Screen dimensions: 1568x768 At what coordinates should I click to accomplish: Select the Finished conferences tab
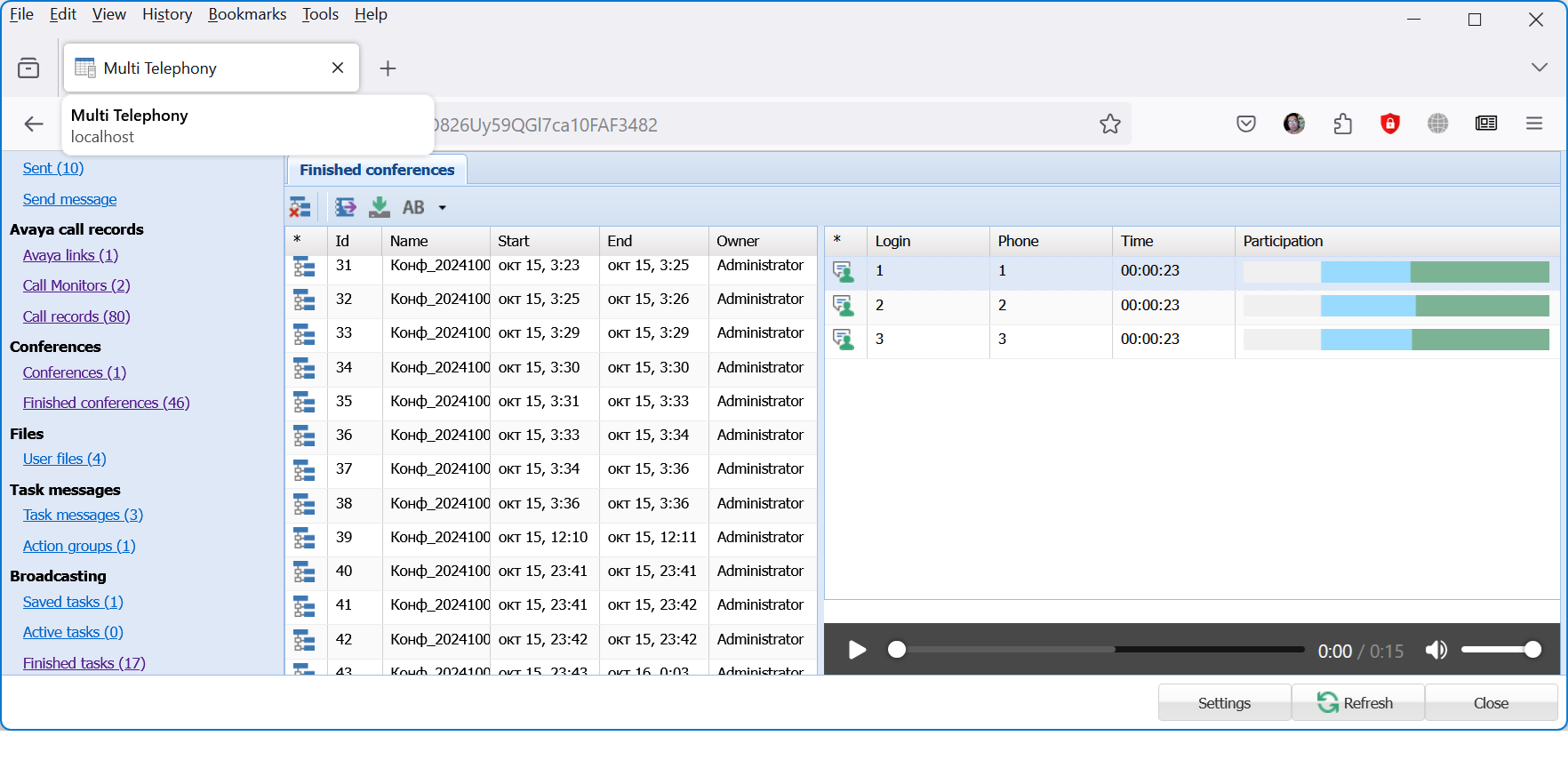click(x=377, y=170)
